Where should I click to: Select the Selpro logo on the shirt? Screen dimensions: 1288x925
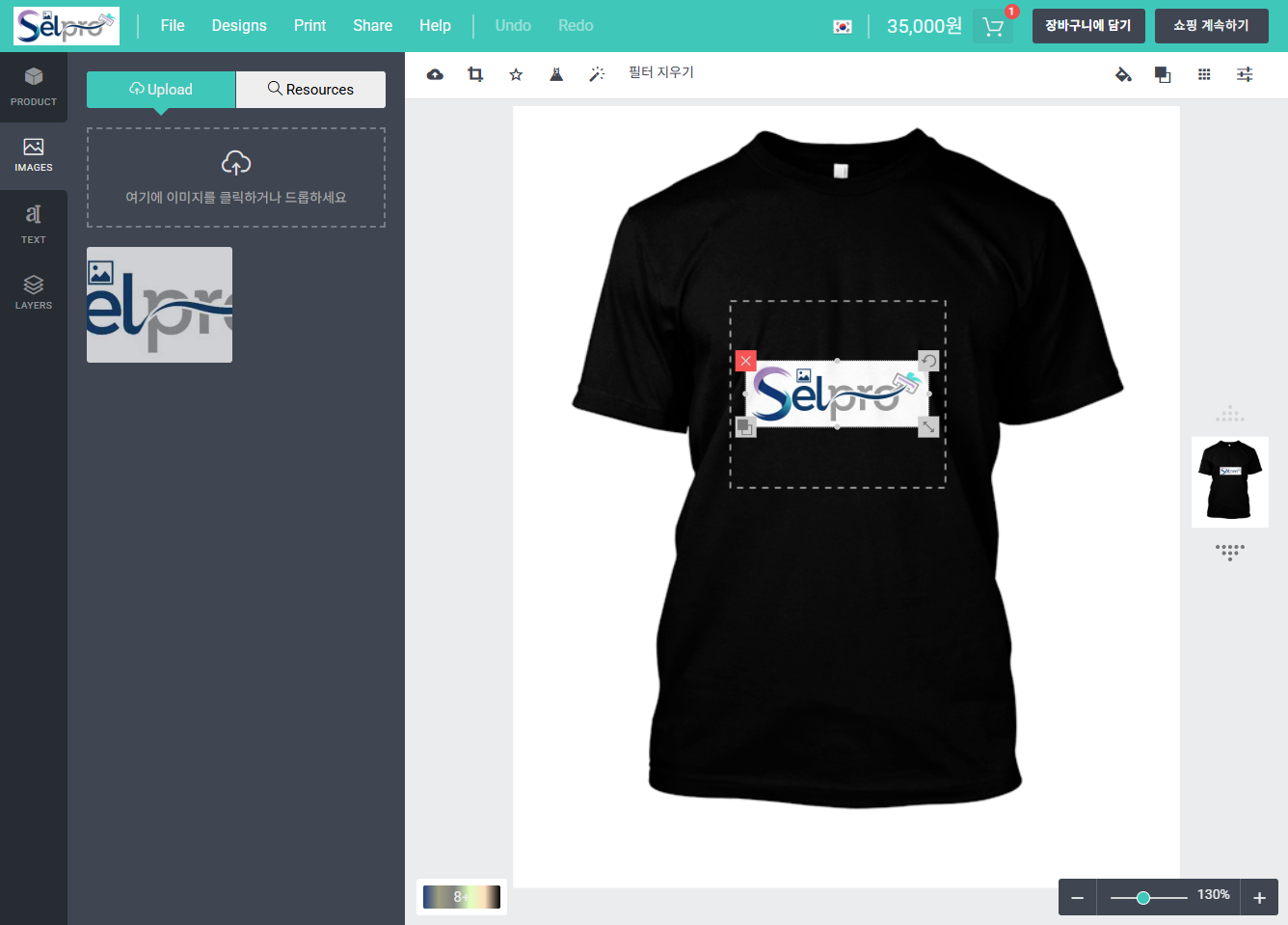click(837, 394)
